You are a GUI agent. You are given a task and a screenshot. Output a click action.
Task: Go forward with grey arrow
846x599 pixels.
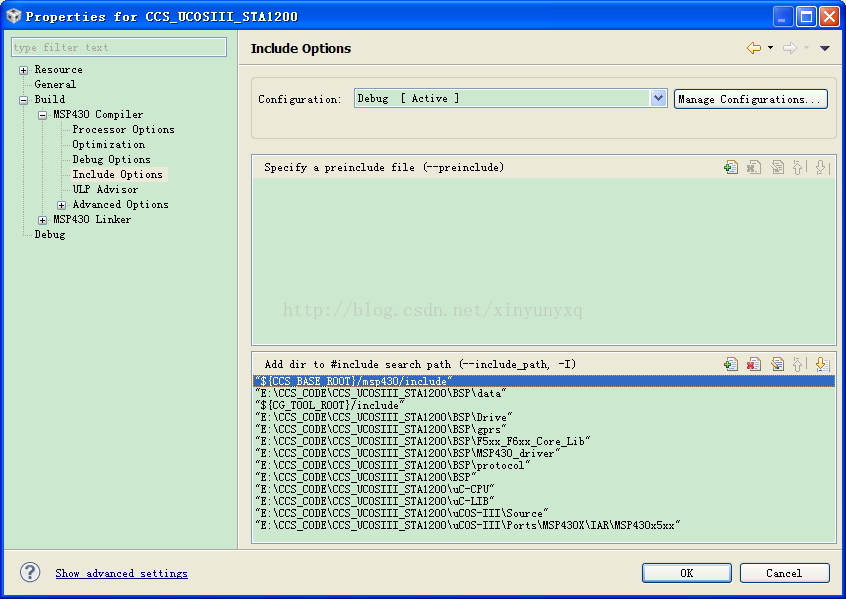[789, 48]
